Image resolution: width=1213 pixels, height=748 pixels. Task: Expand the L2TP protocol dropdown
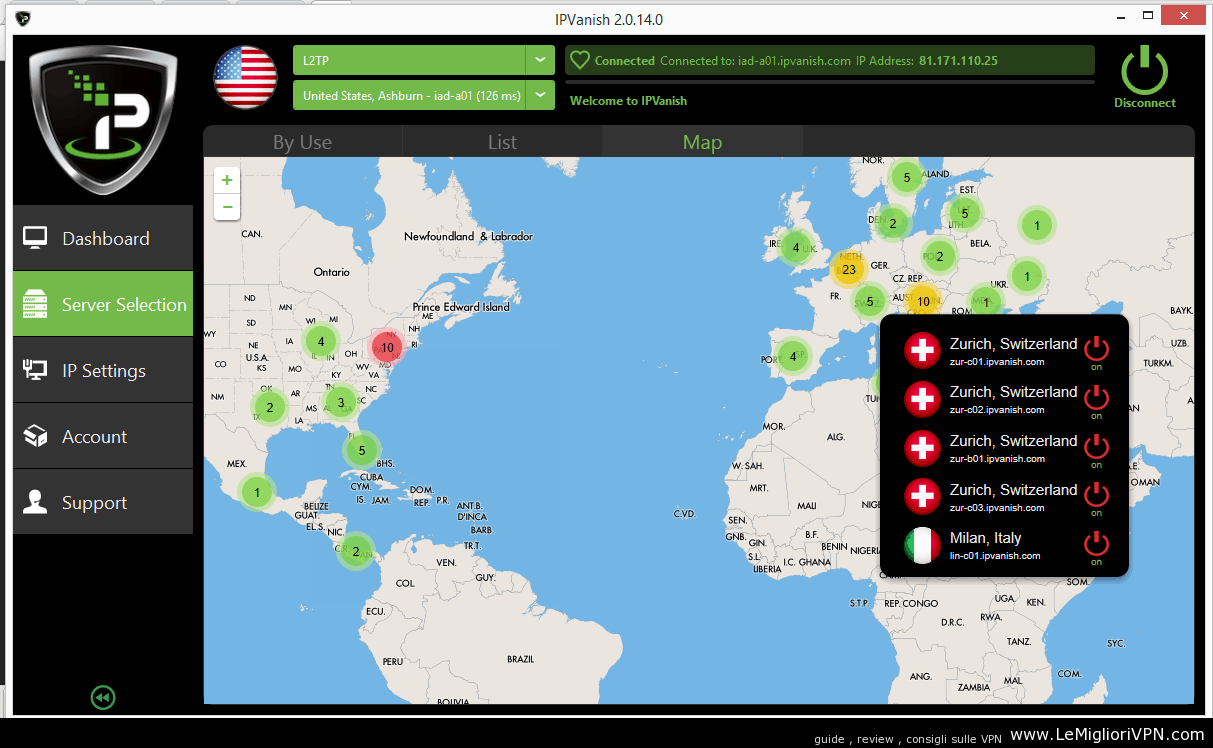540,60
